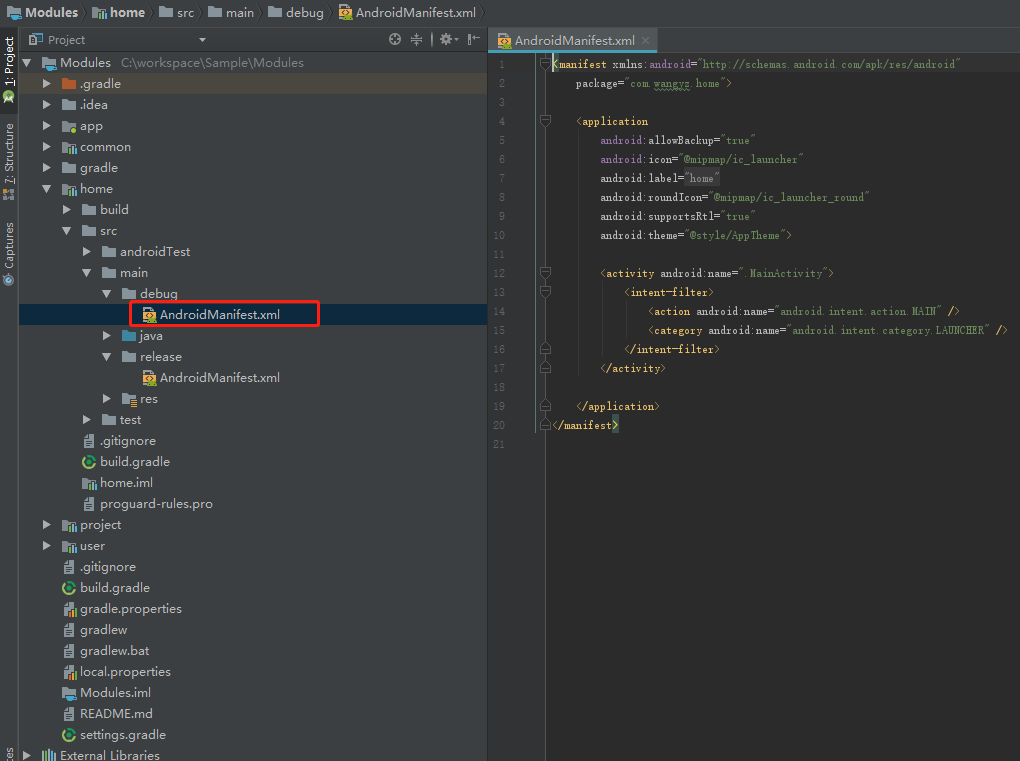Viewport: 1020px width, 761px height.
Task: Collapse the release folder
Action: tap(107, 357)
